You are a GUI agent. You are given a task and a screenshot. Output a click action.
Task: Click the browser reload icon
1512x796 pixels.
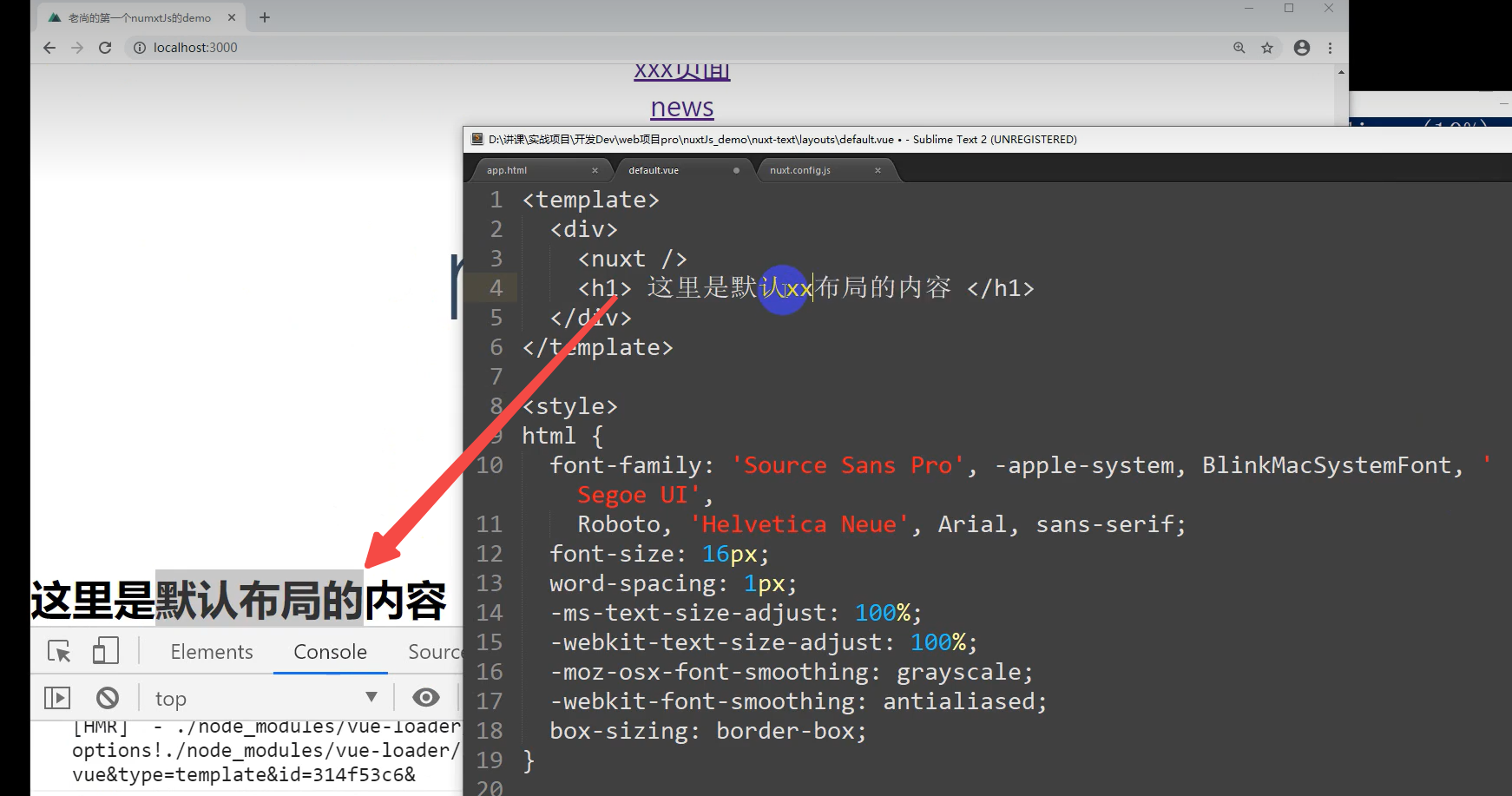click(105, 48)
